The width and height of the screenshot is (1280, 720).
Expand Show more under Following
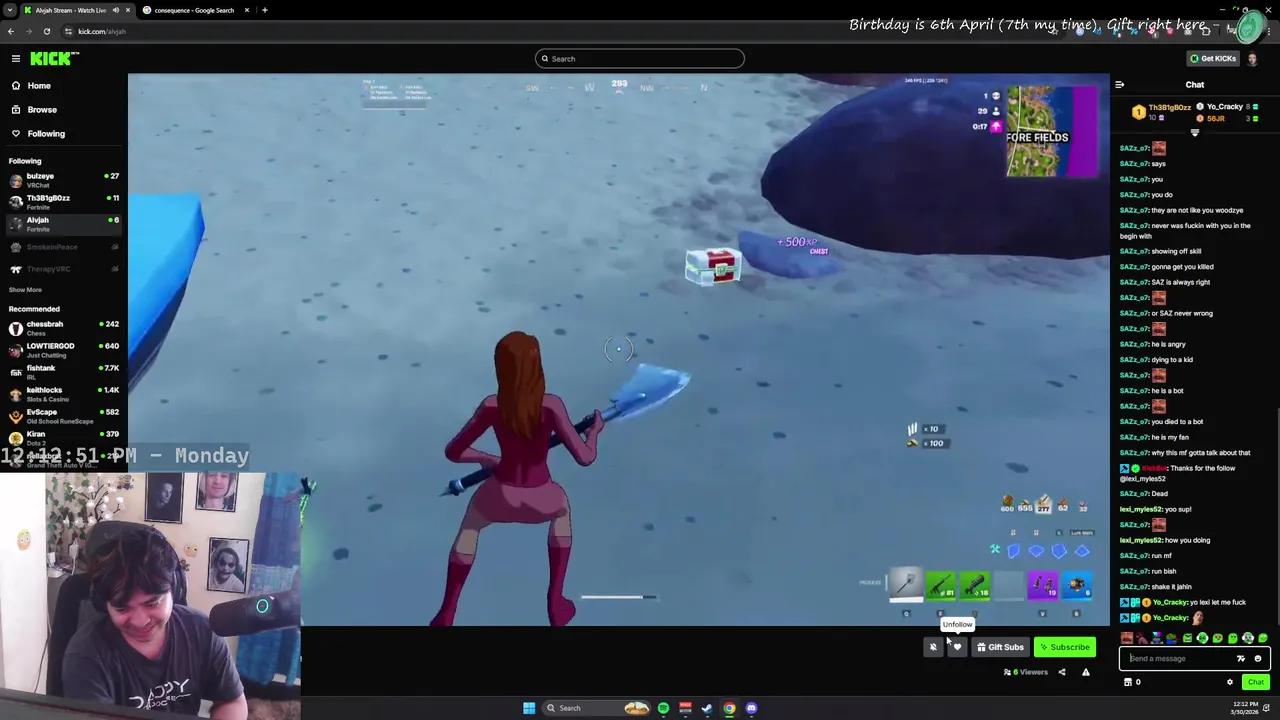[26, 290]
